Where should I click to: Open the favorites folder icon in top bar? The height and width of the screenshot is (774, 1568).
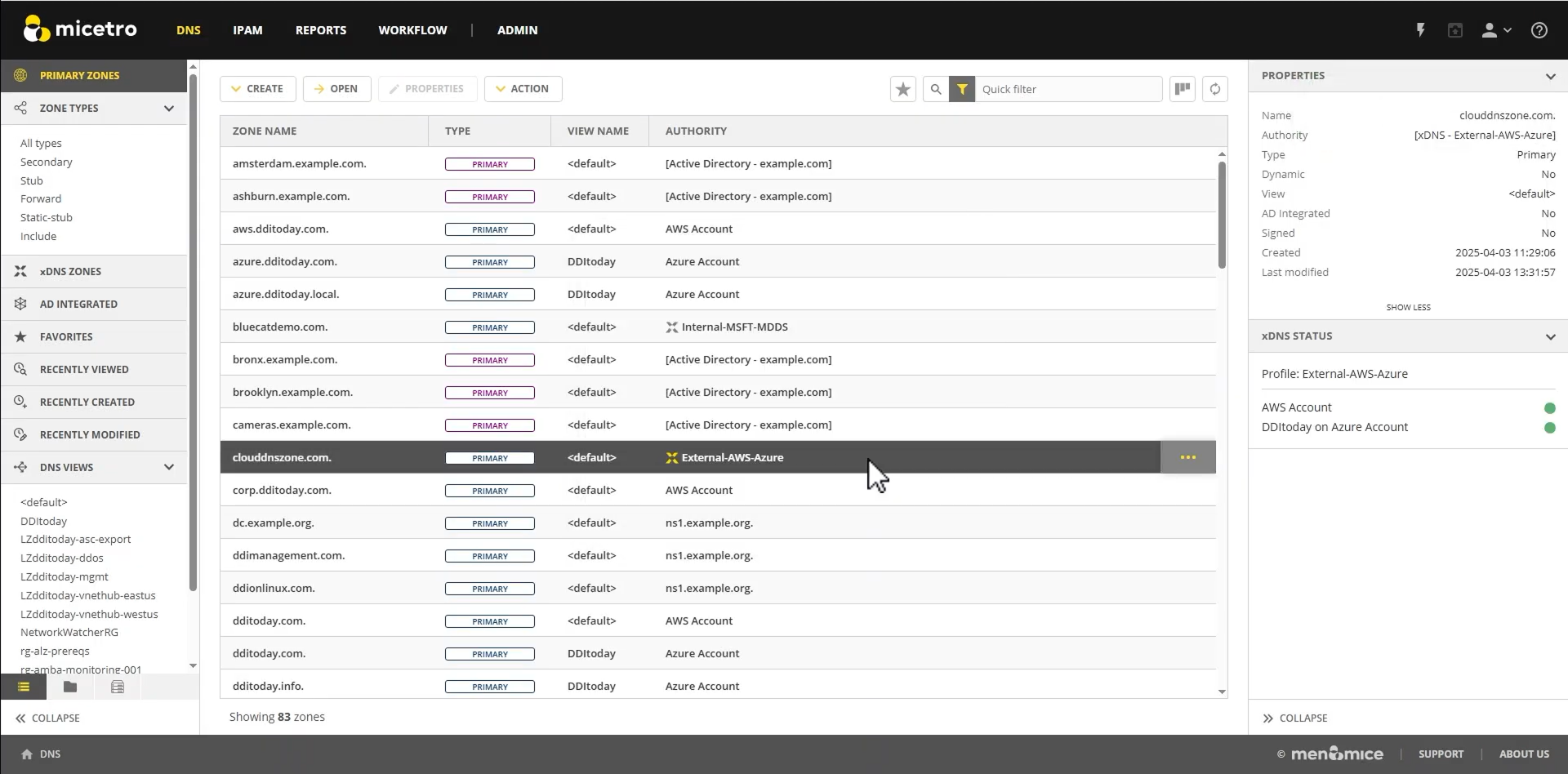click(1455, 30)
